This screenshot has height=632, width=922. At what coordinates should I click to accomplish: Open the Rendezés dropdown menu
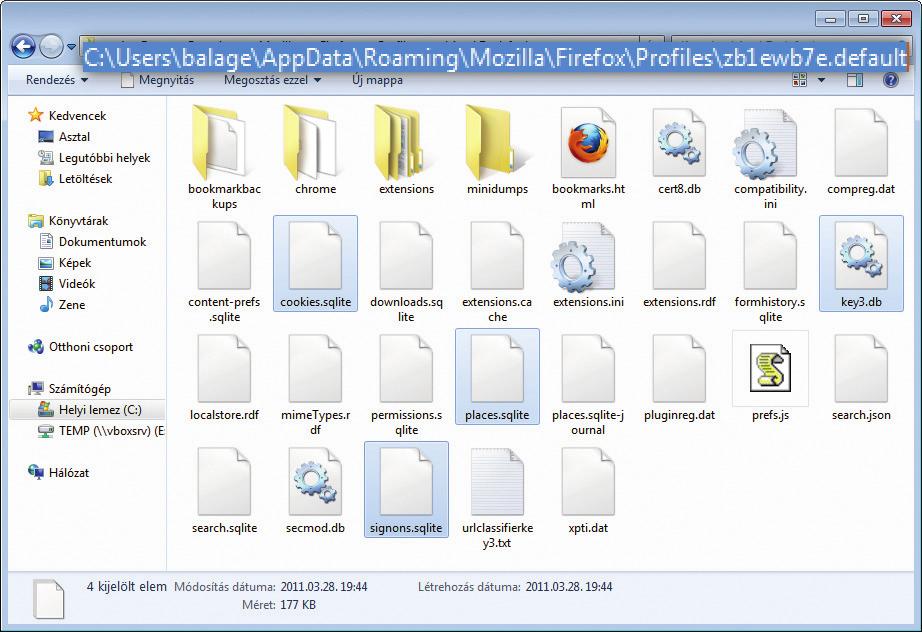[57, 80]
